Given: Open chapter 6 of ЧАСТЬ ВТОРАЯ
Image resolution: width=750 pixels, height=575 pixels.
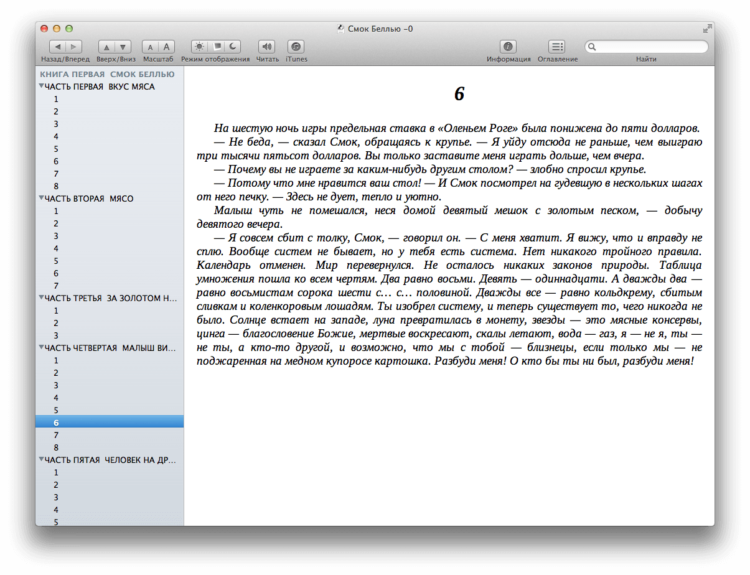Looking at the screenshot, I should click(56, 273).
